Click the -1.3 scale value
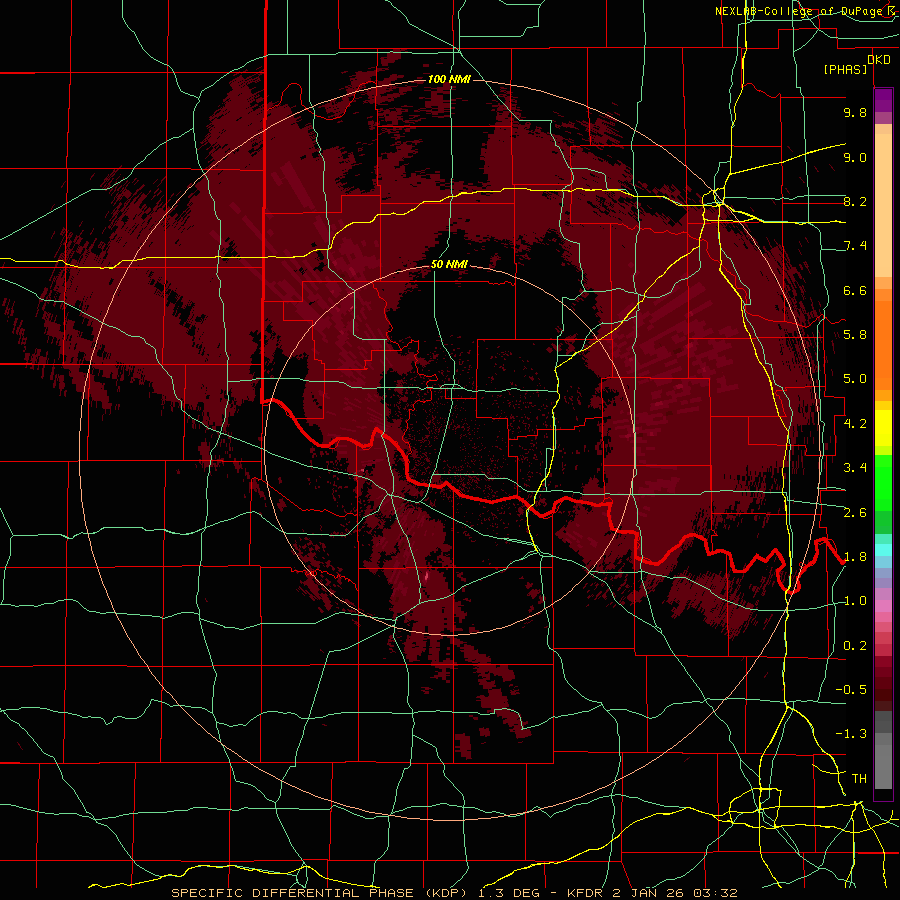 pyautogui.click(x=851, y=734)
